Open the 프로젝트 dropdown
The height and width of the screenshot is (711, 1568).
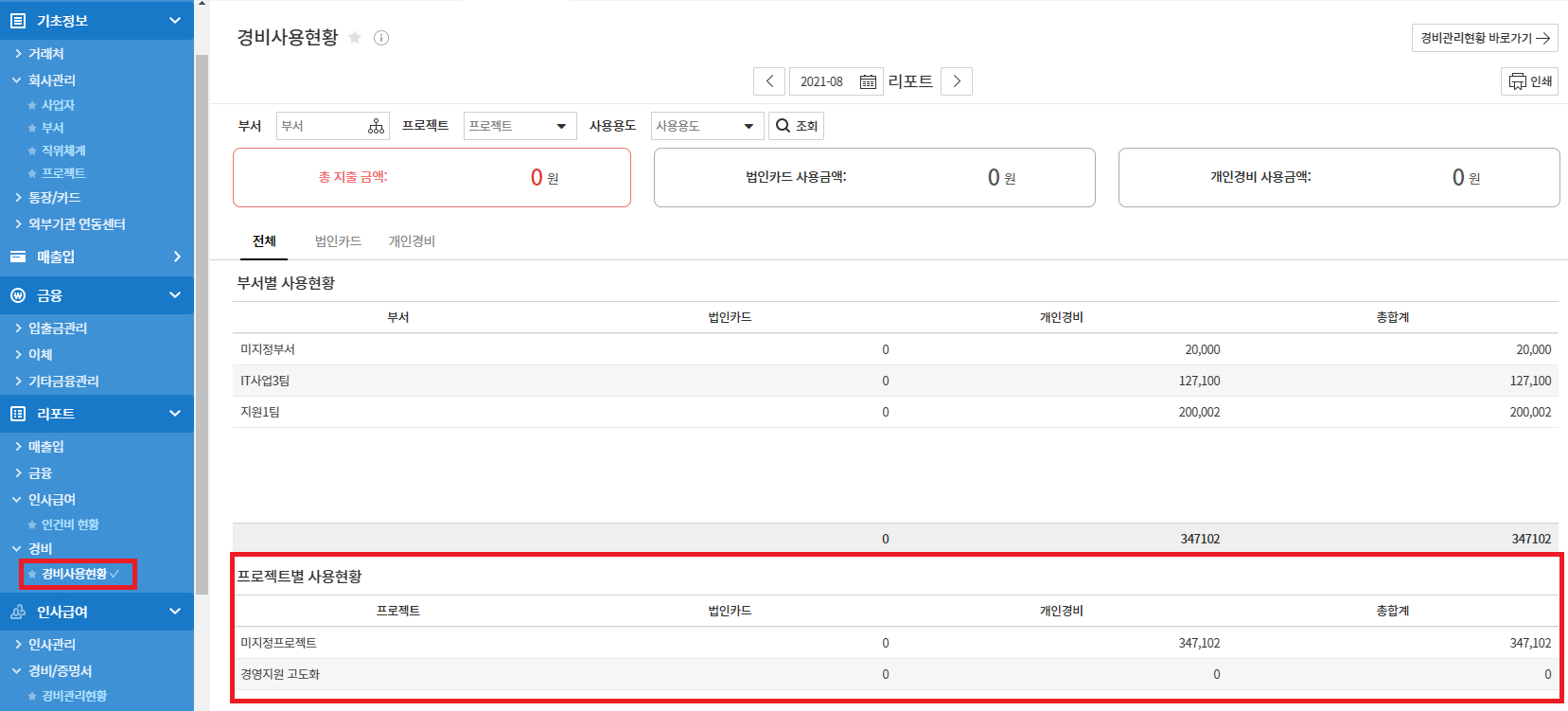[x=520, y=126]
